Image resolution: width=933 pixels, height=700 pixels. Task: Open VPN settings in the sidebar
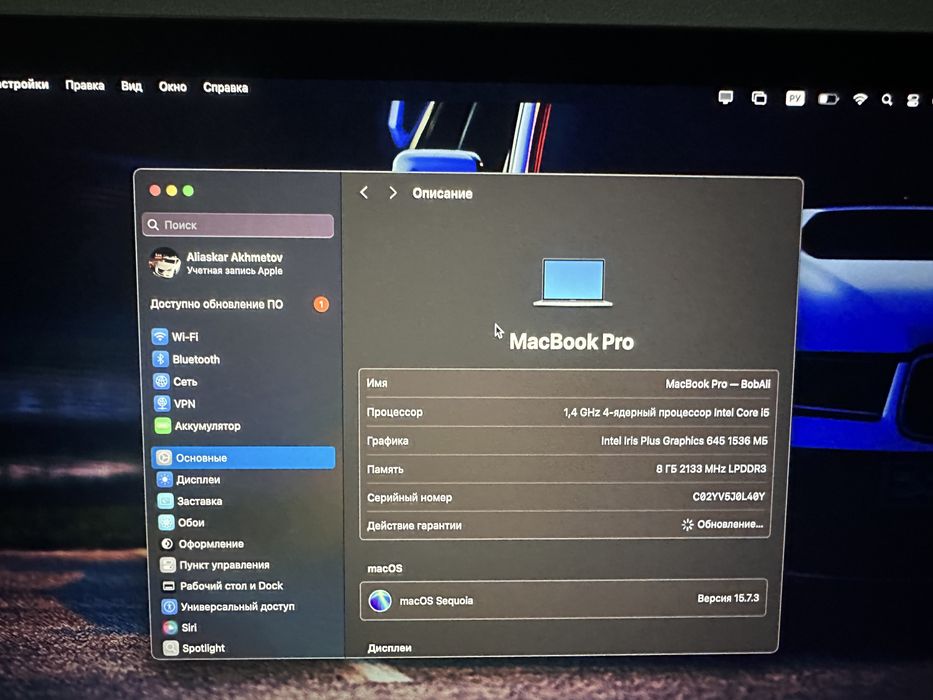[x=174, y=404]
